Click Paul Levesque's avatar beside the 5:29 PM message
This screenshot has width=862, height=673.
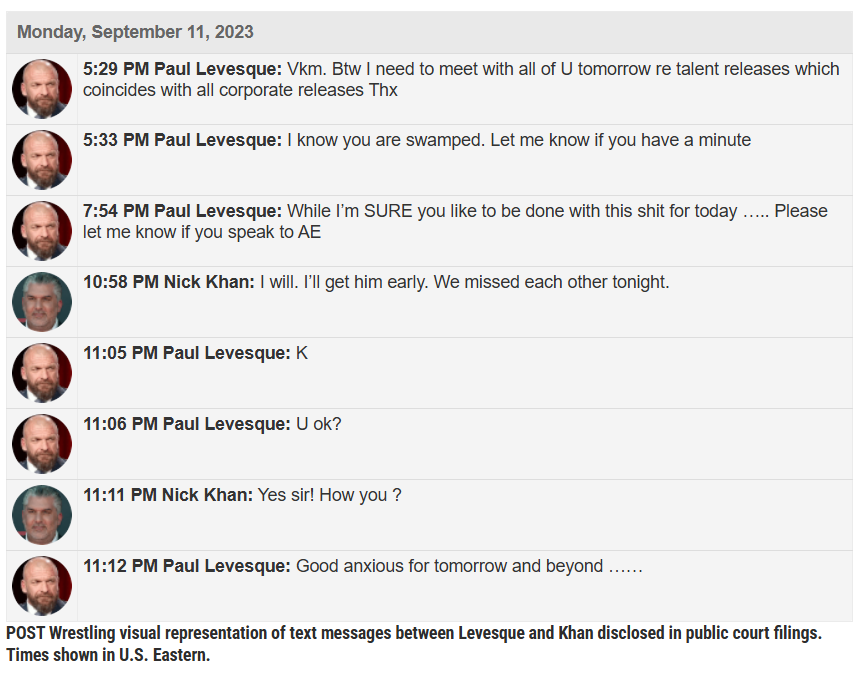(42, 89)
